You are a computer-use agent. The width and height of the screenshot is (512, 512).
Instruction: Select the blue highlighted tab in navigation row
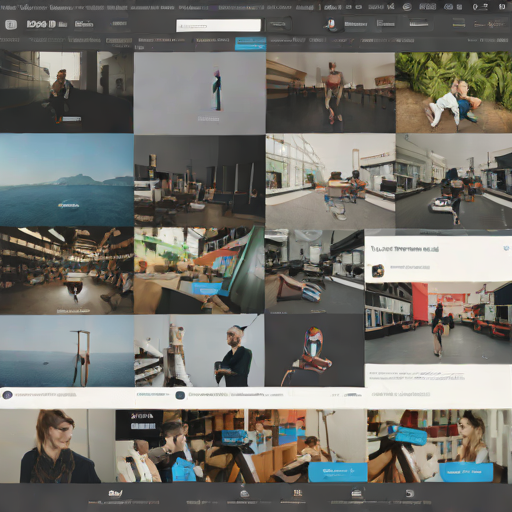click(250, 44)
